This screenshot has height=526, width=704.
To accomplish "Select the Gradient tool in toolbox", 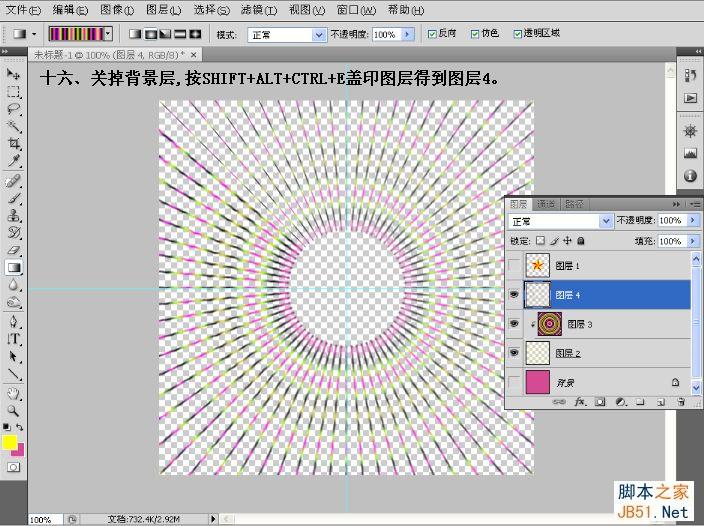I will pos(13,267).
